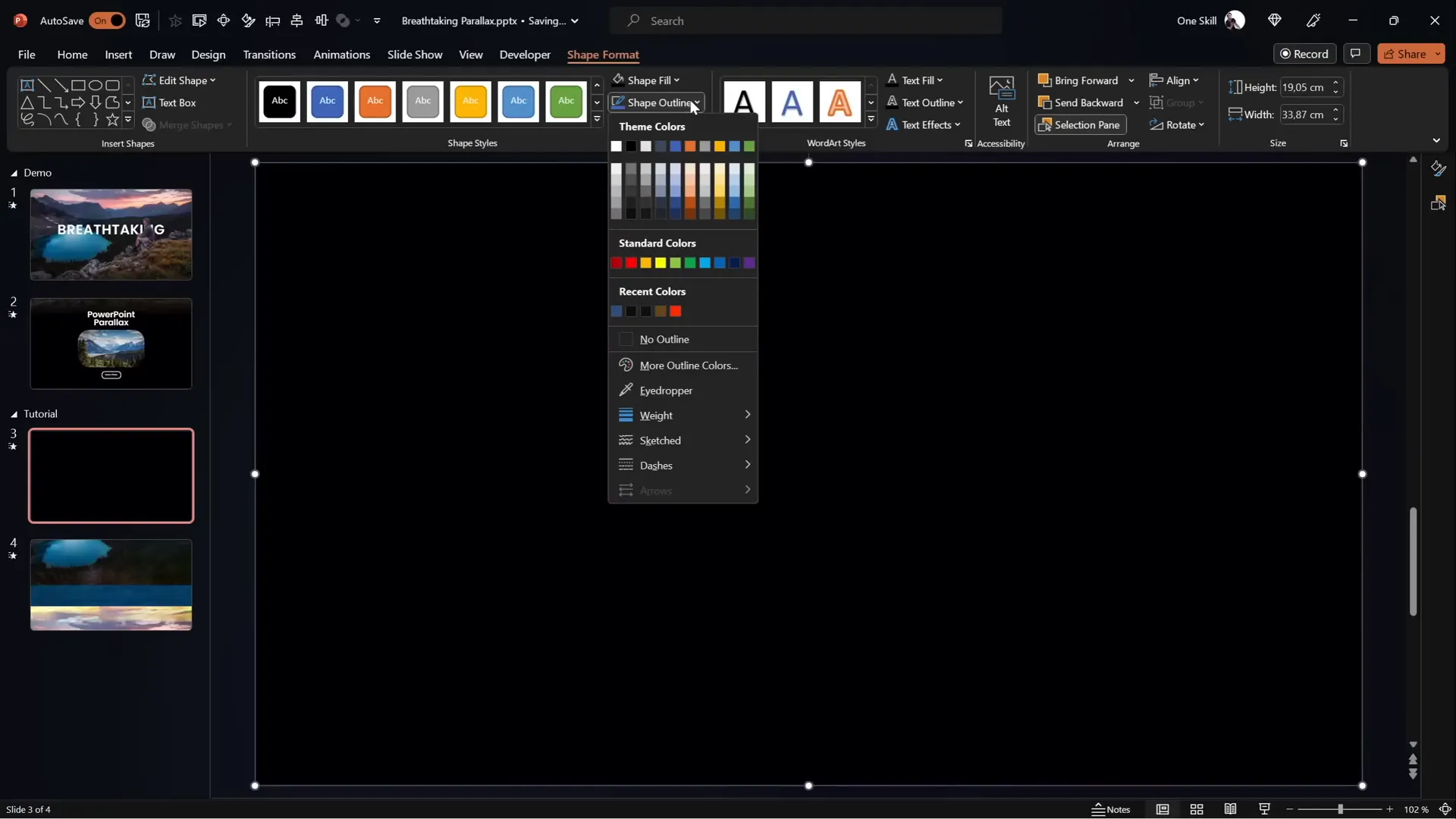Open the Selection Pane
The image size is (1456, 819).
coord(1080,124)
